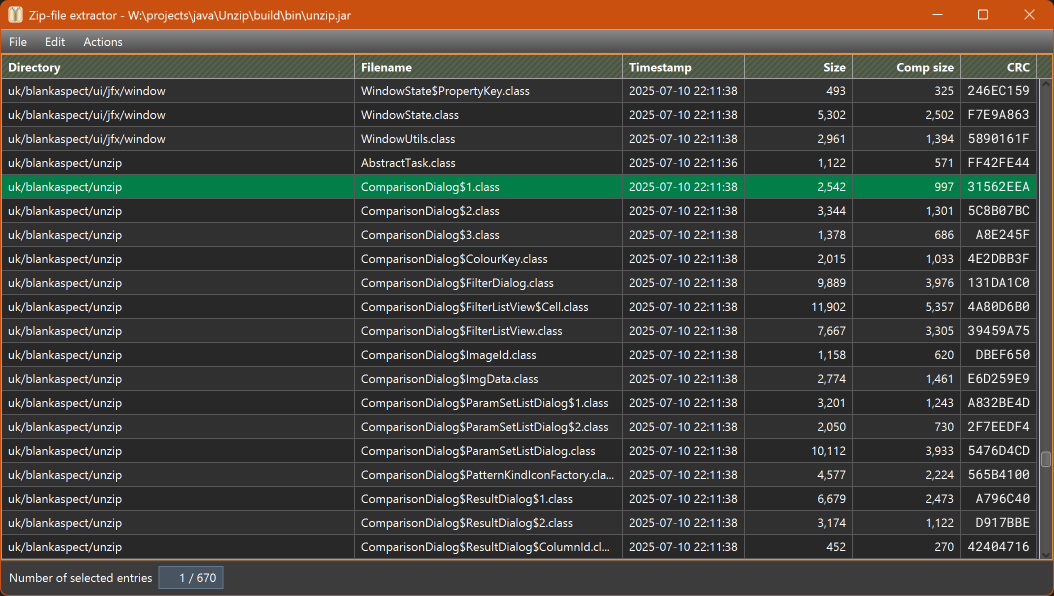Viewport: 1054px width, 596px height.
Task: Click the CRC value 131DA1C0
Action: (x=998, y=283)
